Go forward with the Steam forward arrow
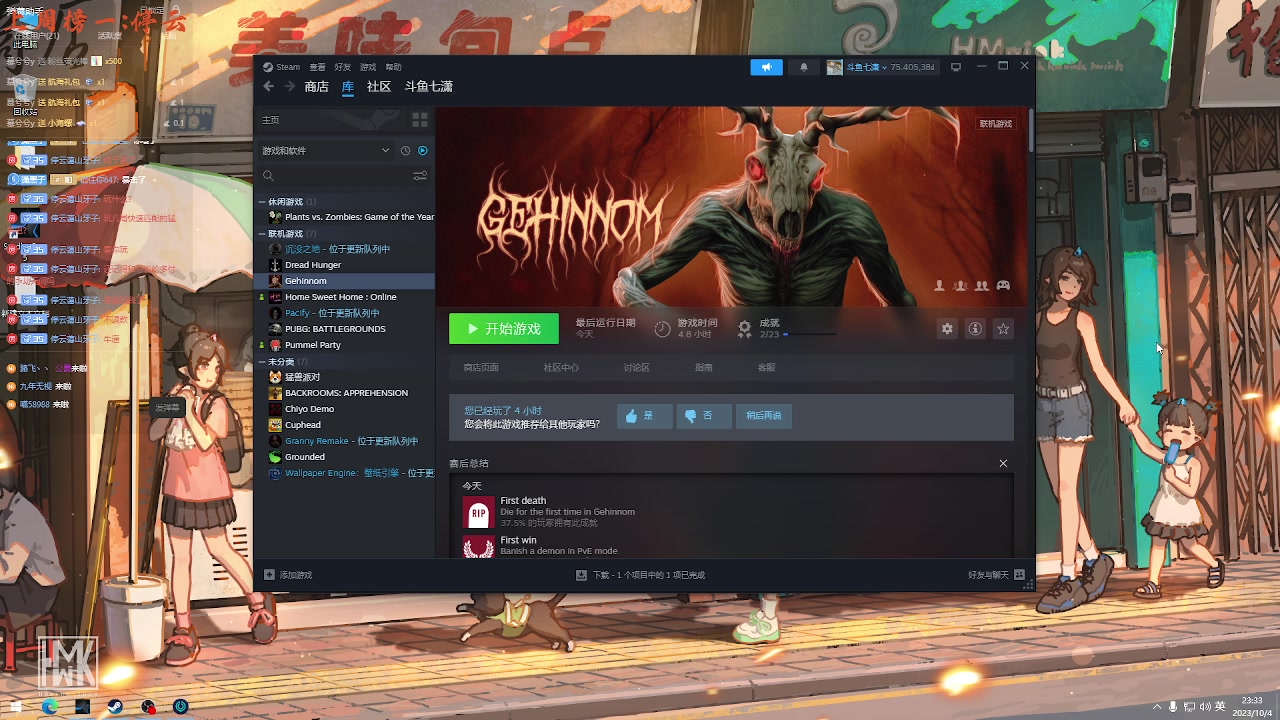Image resolution: width=1280 pixels, height=720 pixels. pyautogui.click(x=290, y=87)
